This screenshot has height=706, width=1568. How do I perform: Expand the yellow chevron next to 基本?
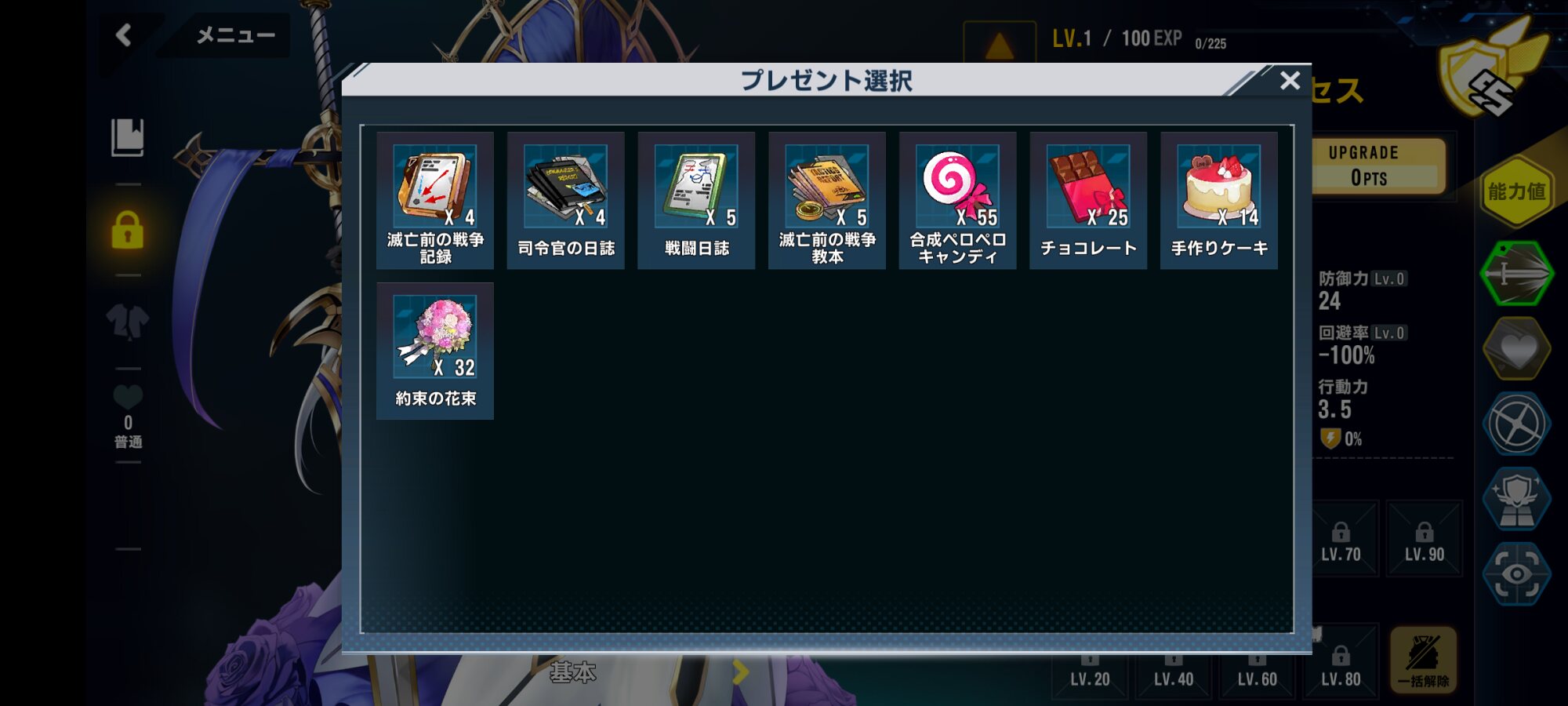pyautogui.click(x=741, y=671)
